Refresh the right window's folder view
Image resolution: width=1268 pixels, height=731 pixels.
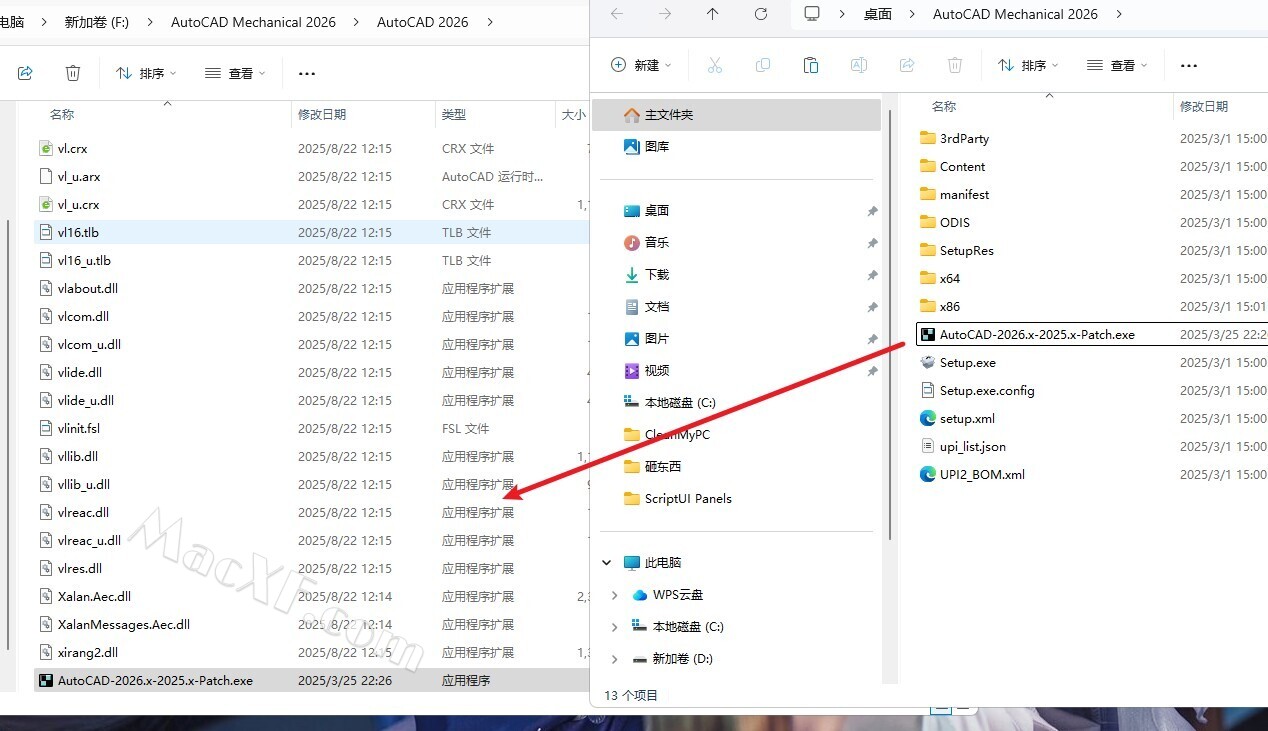tap(761, 14)
